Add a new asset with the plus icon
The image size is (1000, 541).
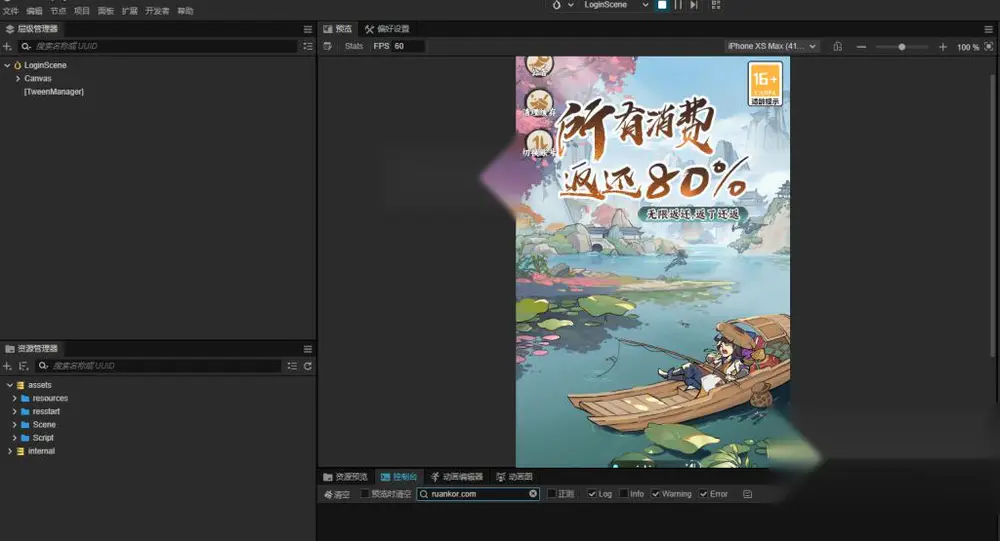(x=7, y=366)
